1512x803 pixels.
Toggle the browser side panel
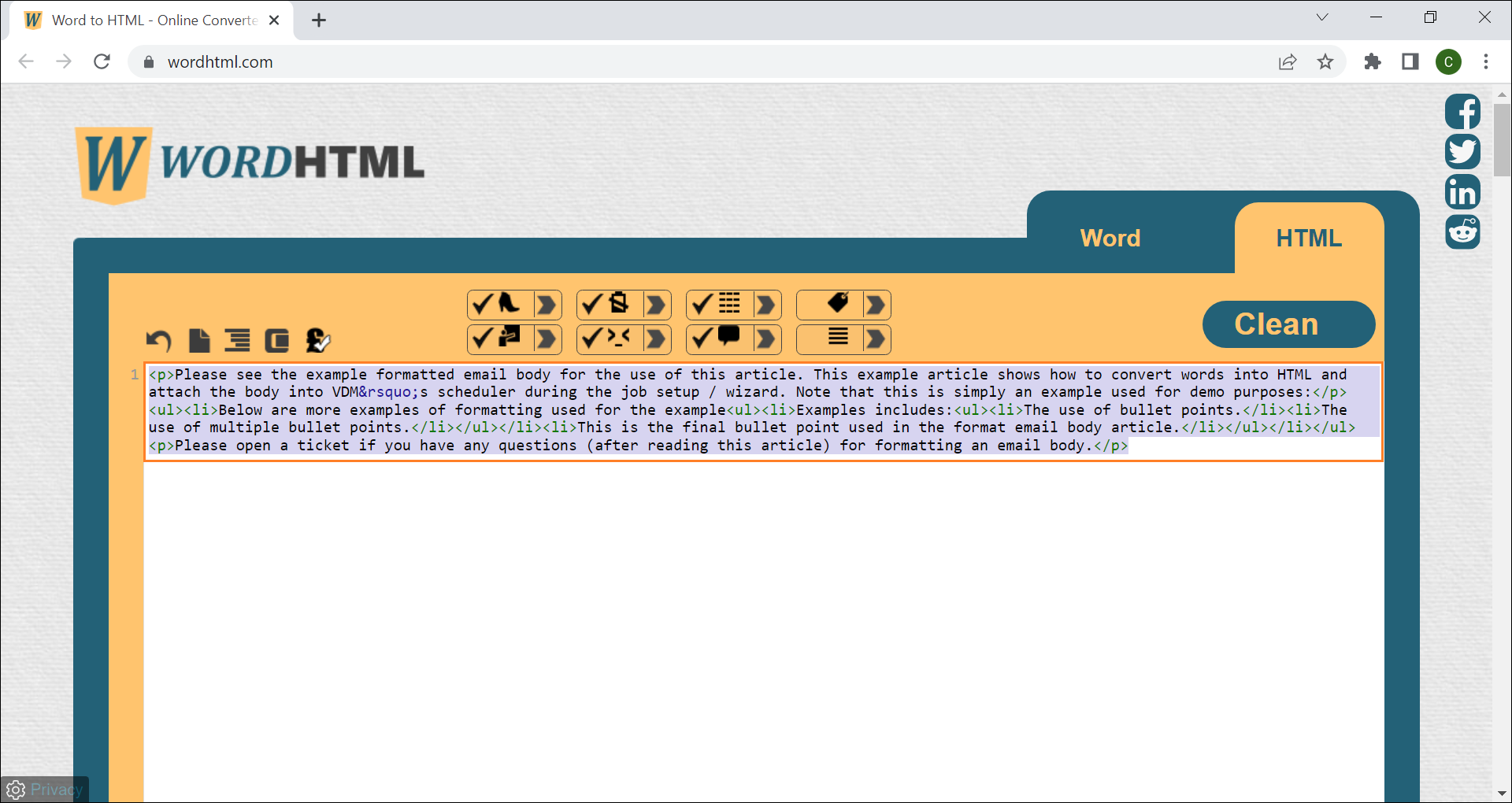tap(1410, 61)
